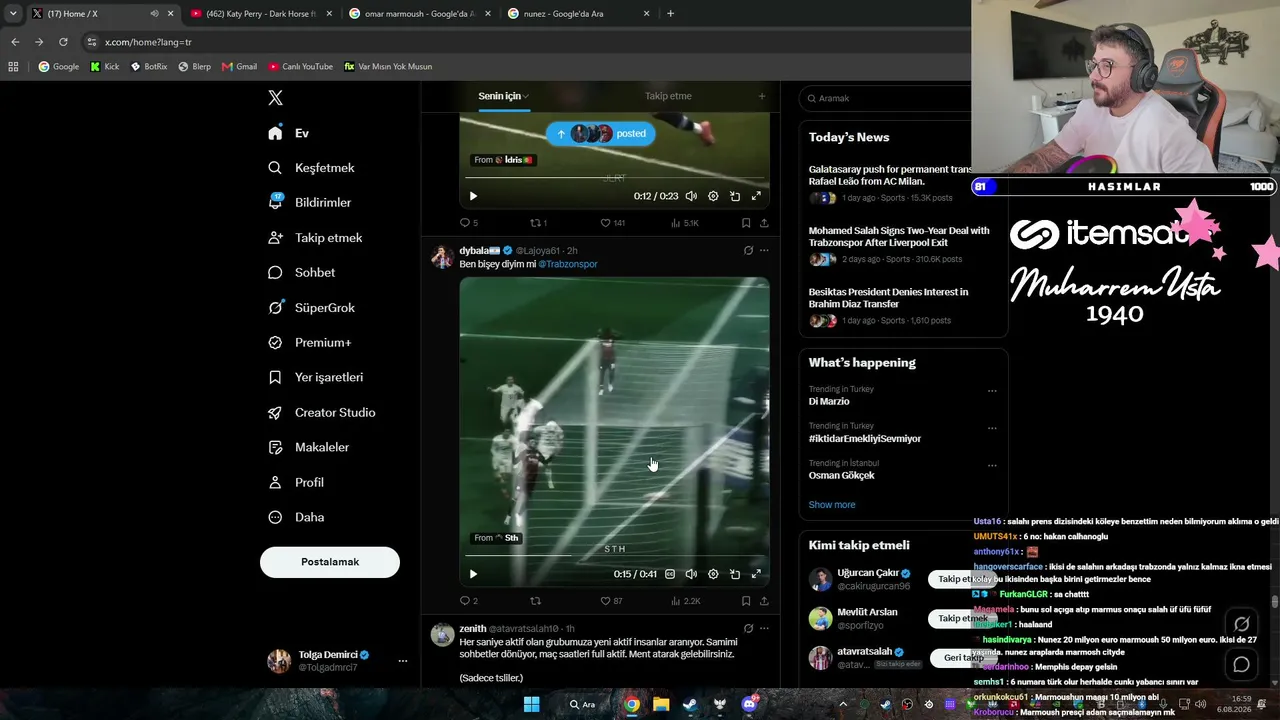Mute the İdris video volume
Screen dimensions: 1280x720
coord(691,196)
